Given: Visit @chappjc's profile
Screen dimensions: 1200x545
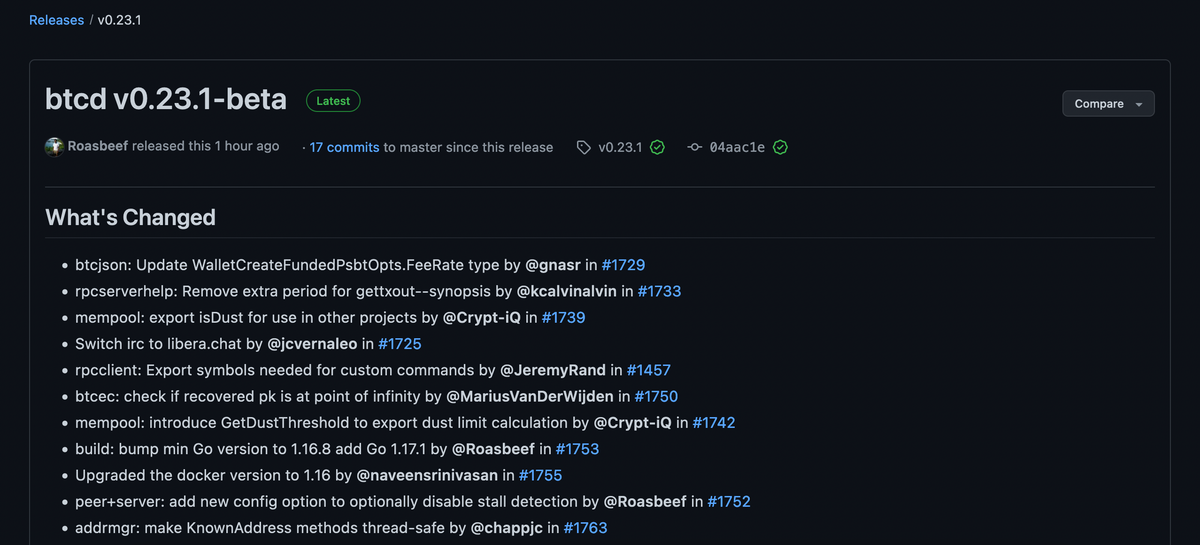Looking at the screenshot, I should click(x=507, y=527).
